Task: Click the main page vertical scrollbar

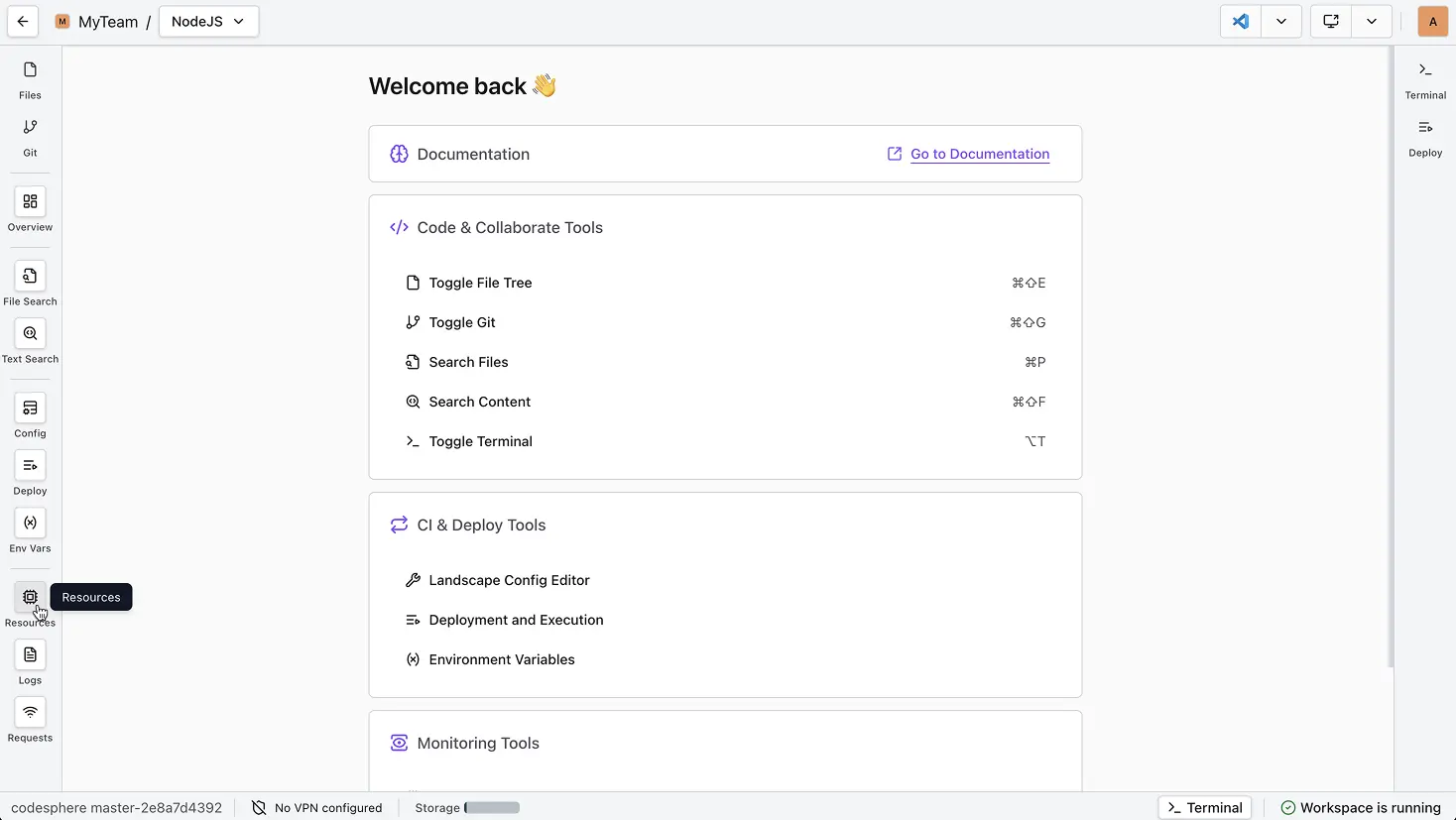Action: pos(1390,357)
